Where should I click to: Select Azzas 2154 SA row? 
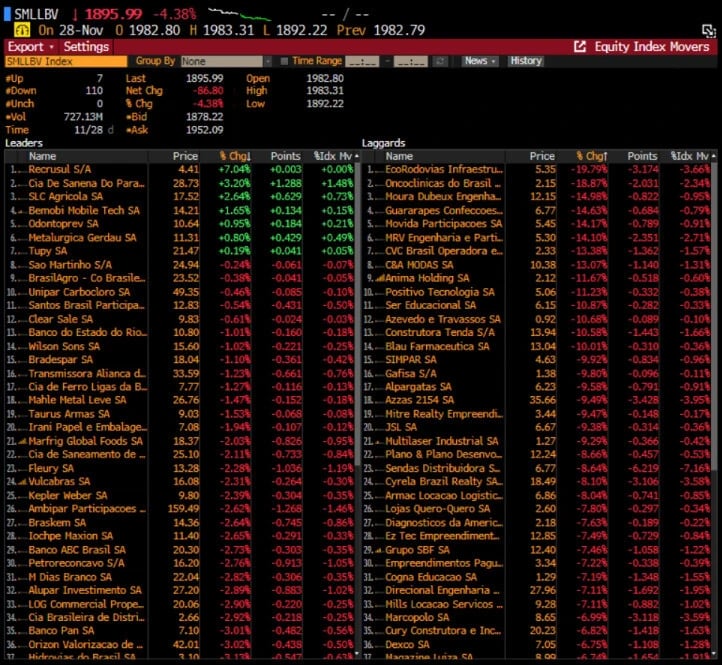point(536,400)
